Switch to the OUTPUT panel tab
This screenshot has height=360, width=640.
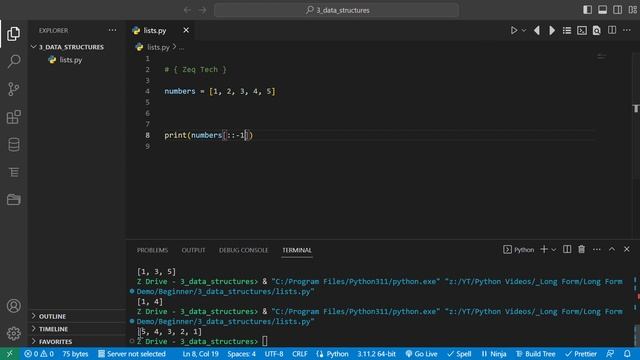pos(193,250)
